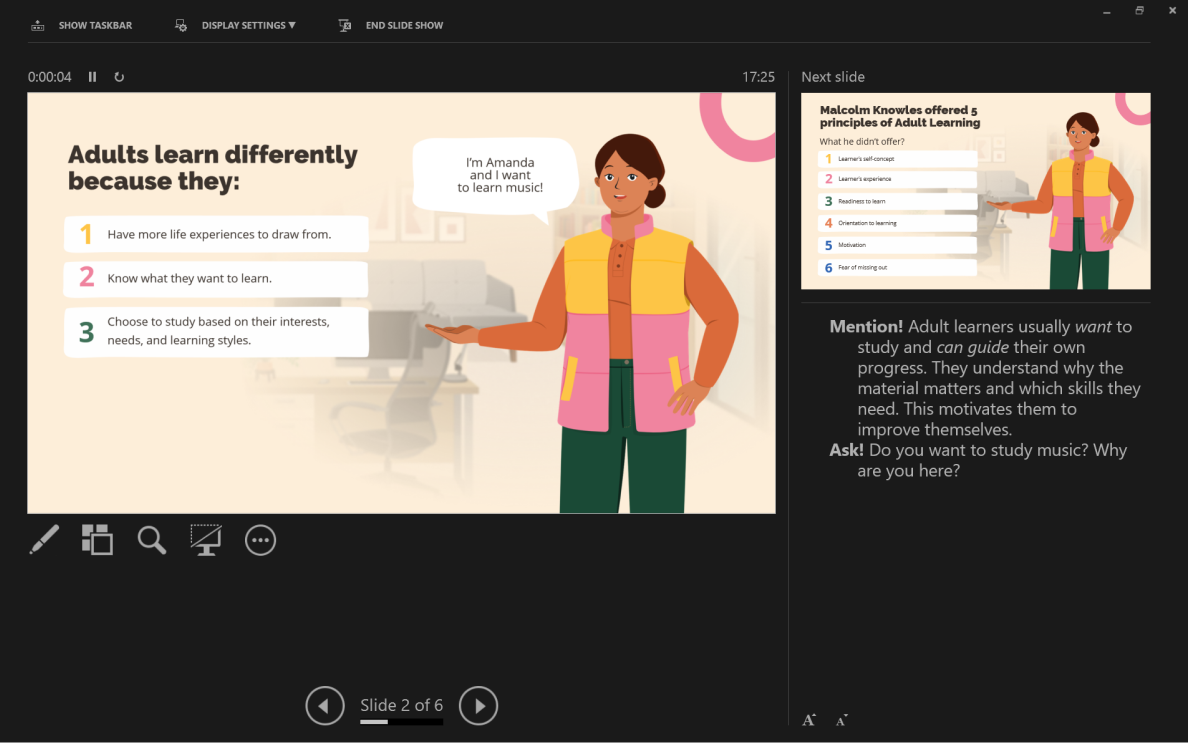Make the notes text smaller
The width and height of the screenshot is (1188, 743).
[841, 720]
